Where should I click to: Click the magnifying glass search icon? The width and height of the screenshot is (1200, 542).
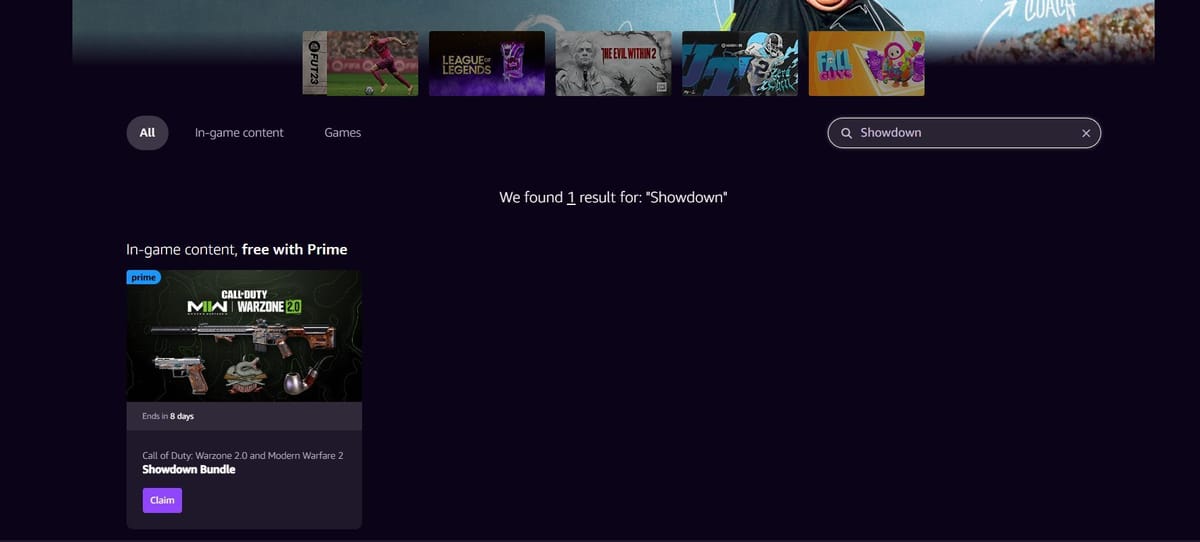pos(847,133)
